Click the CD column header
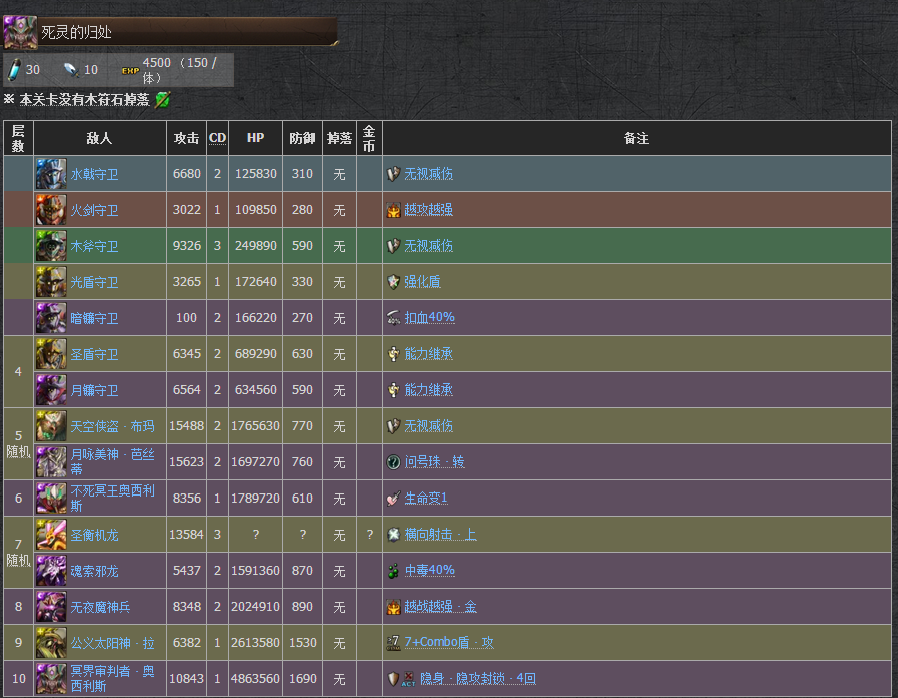 click(217, 138)
